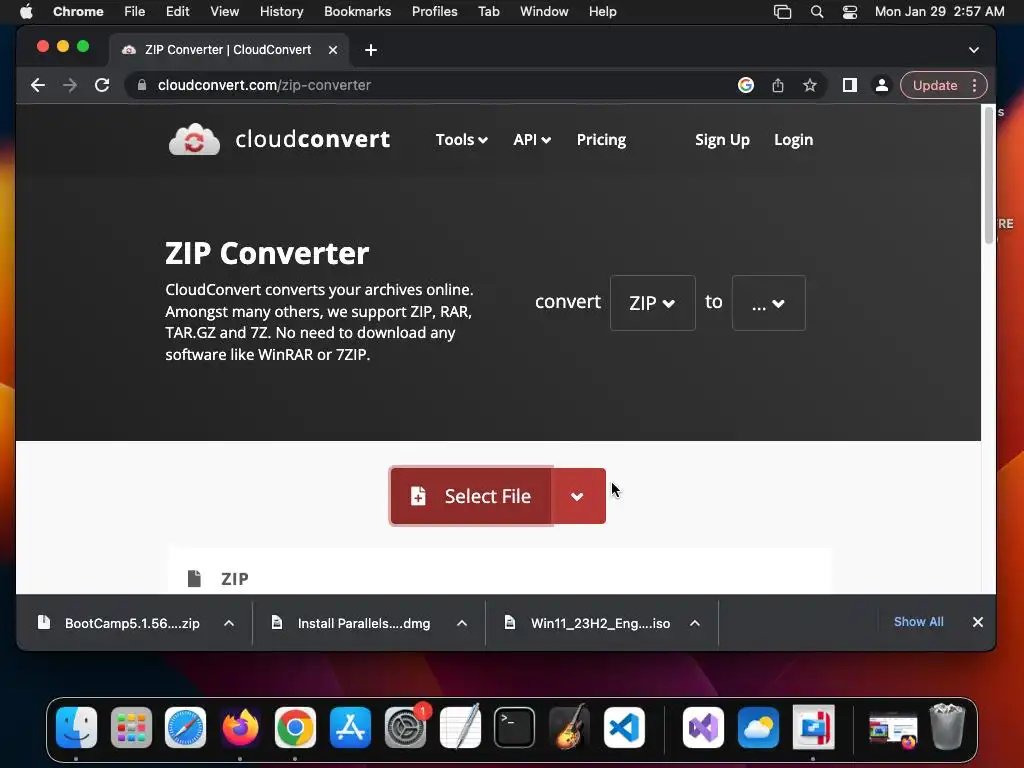The image size is (1024, 768).
Task: Launch Safari from the Dock
Action: click(185, 727)
